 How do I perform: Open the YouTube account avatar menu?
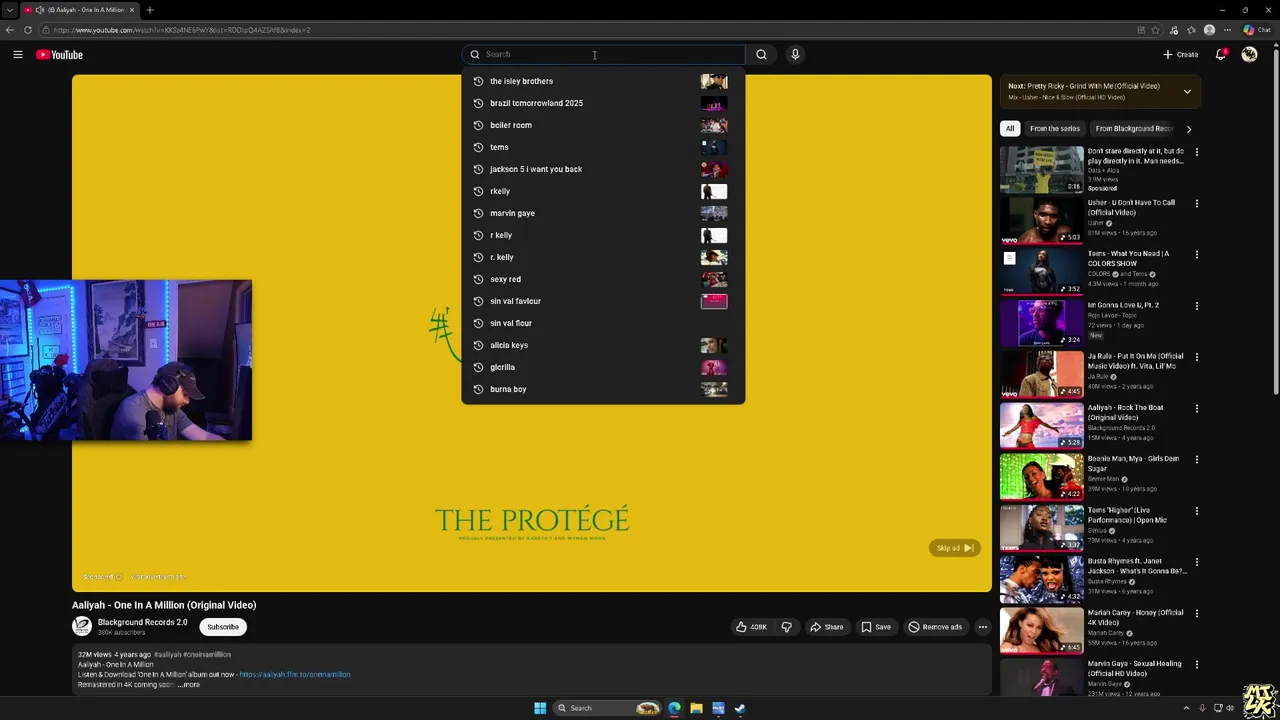pos(1249,55)
